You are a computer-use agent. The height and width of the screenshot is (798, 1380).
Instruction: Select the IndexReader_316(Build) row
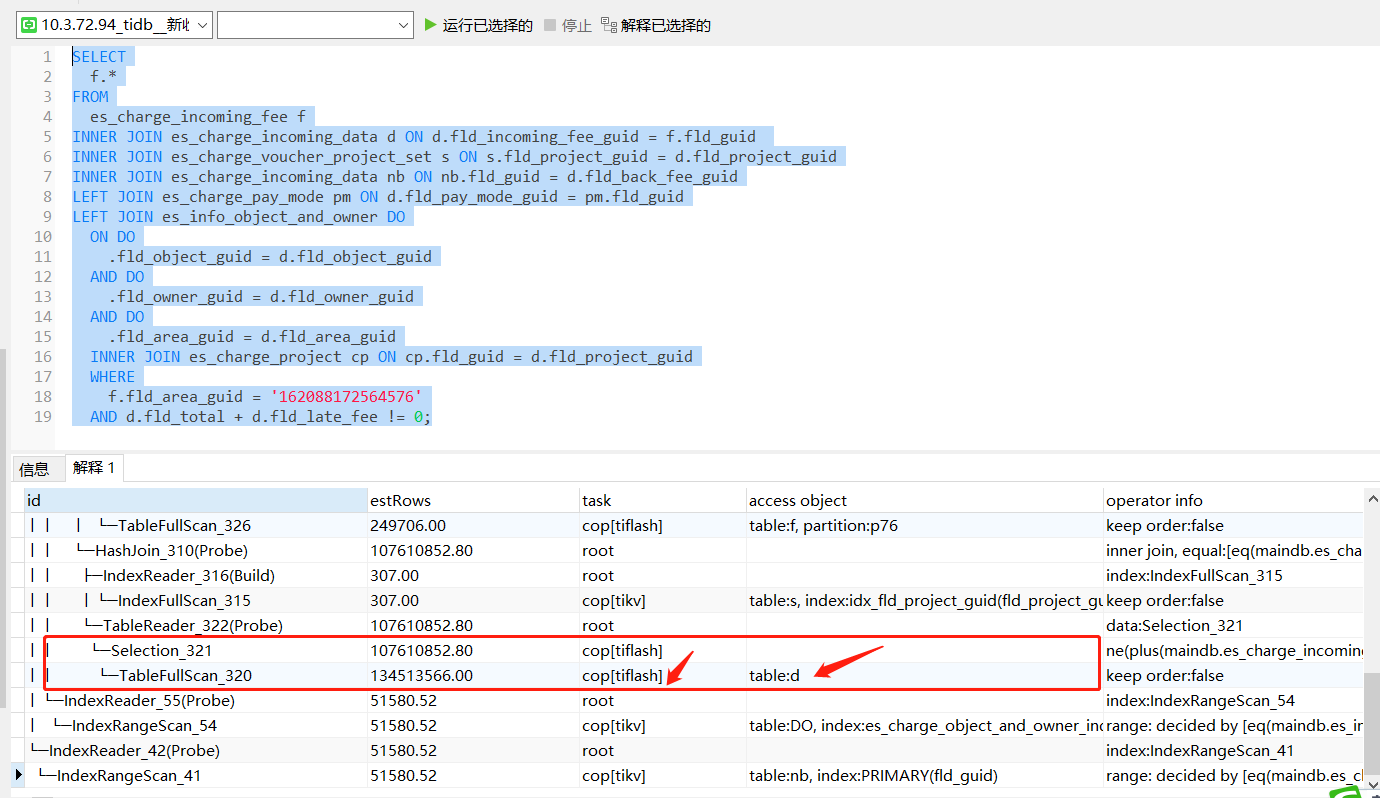[694, 575]
